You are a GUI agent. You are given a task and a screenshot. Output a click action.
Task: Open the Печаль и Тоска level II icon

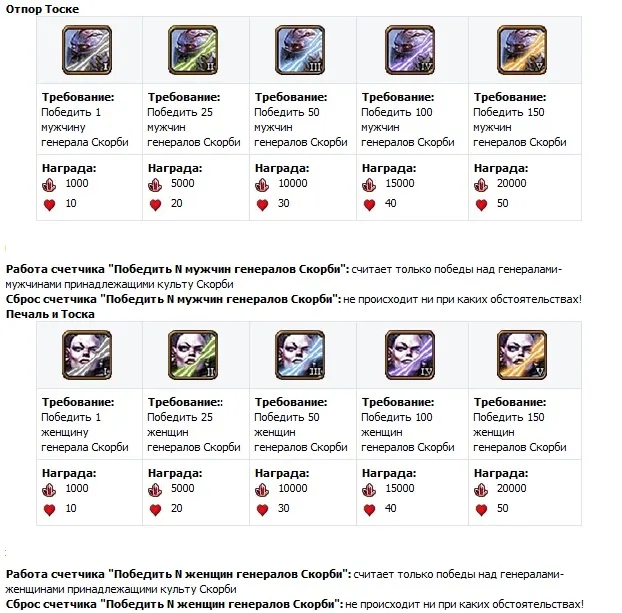[194, 355]
